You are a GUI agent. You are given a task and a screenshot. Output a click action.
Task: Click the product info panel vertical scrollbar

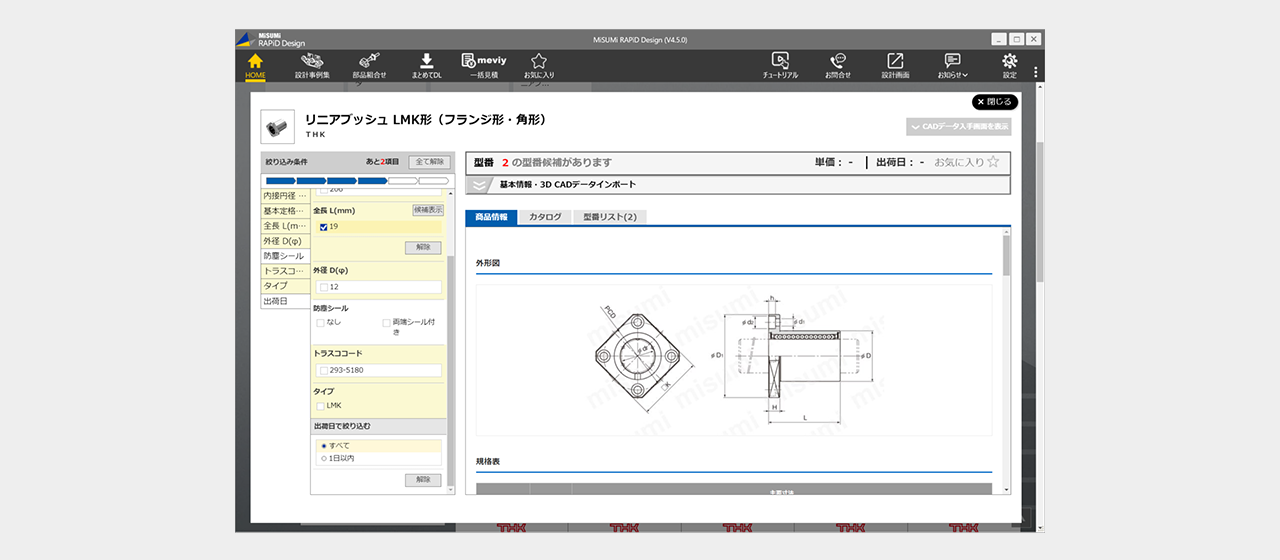pos(1006,255)
